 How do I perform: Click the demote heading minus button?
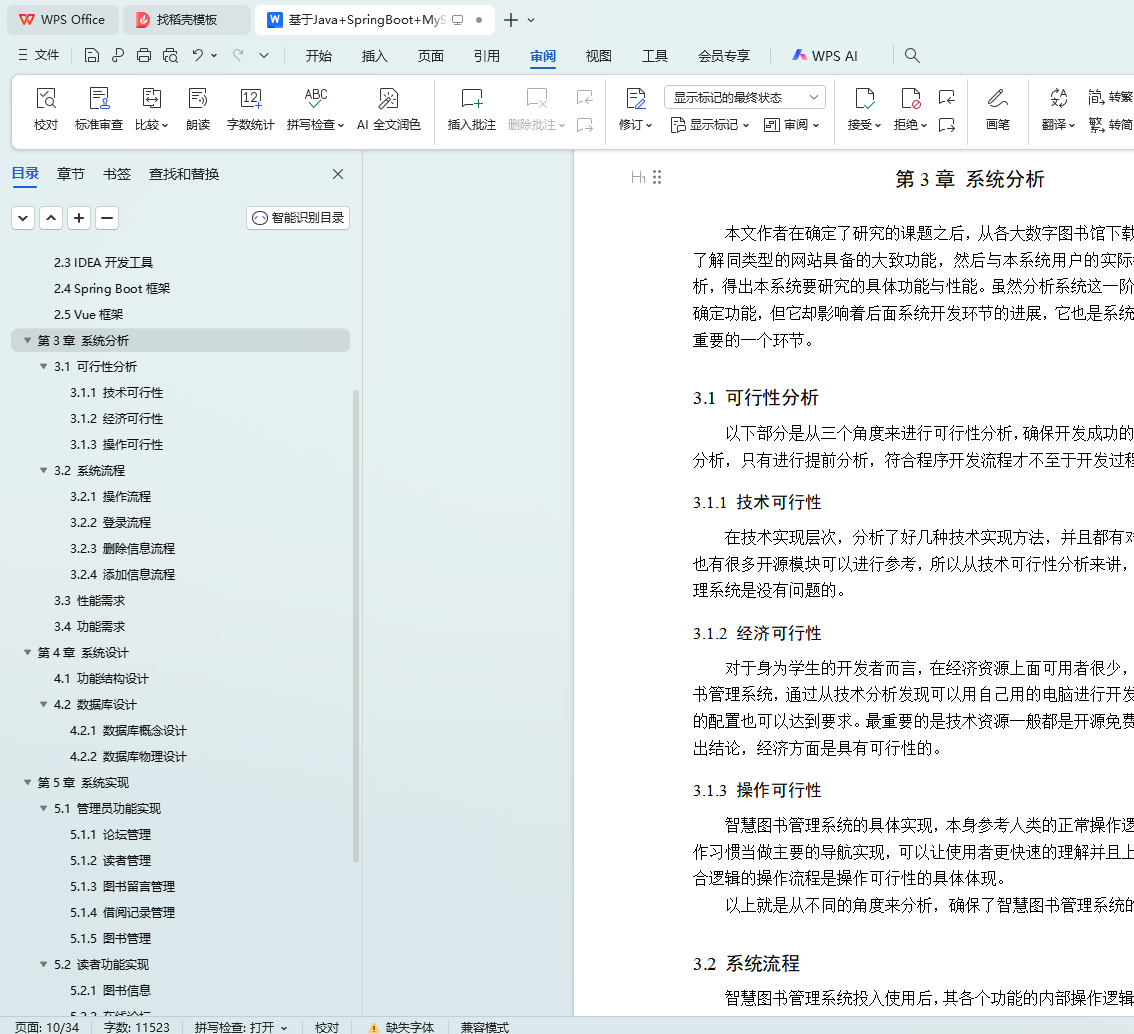click(107, 218)
